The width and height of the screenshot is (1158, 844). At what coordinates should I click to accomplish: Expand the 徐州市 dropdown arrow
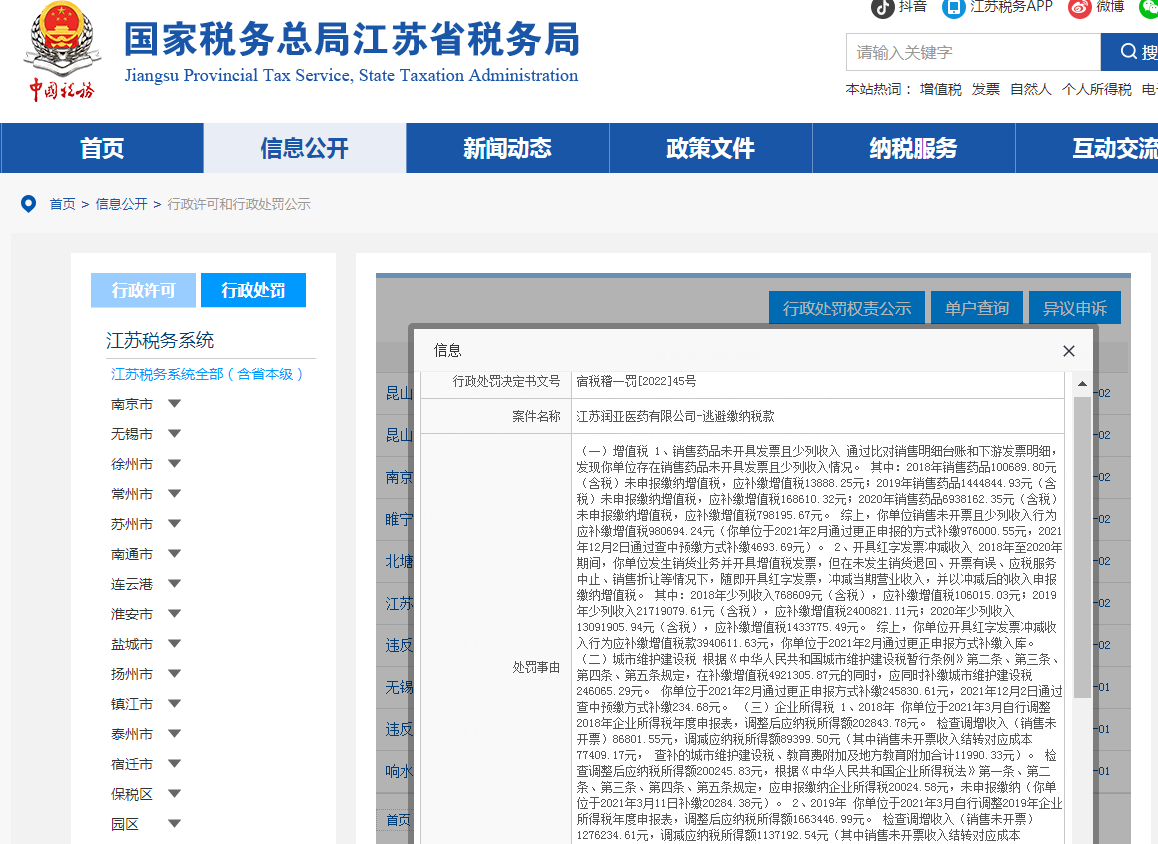click(174, 464)
